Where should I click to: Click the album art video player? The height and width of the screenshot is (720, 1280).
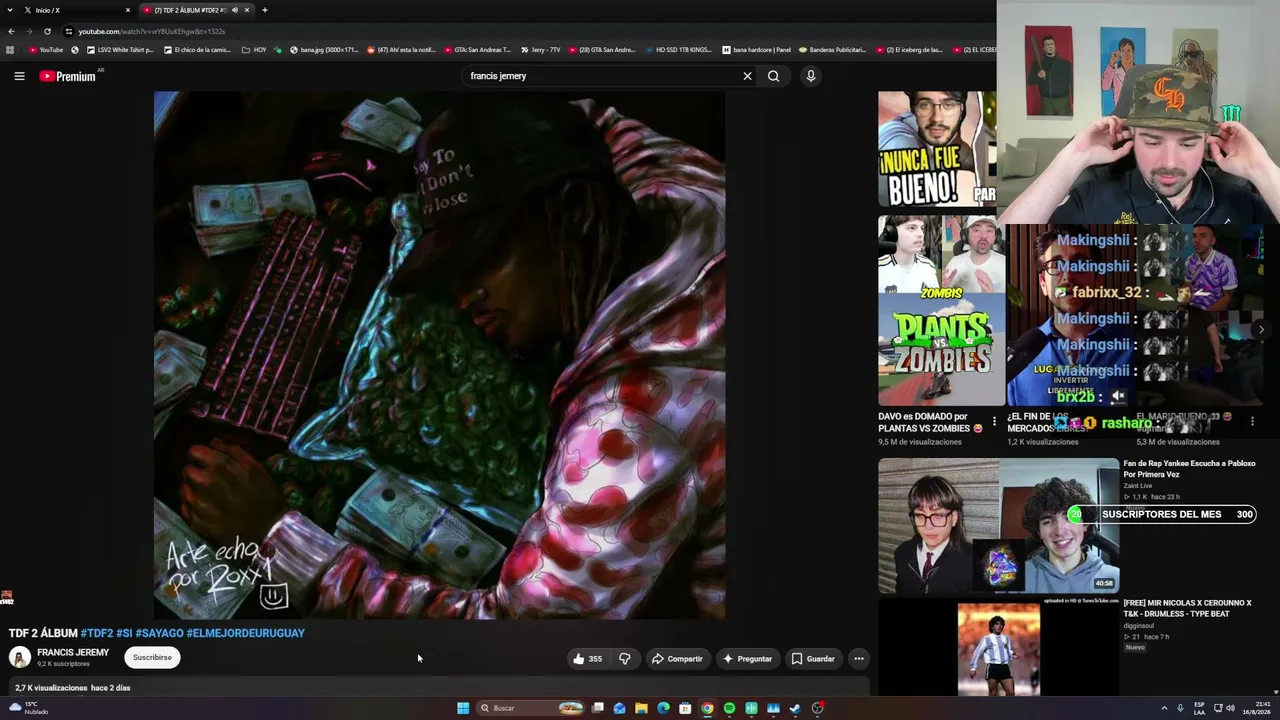pos(440,355)
